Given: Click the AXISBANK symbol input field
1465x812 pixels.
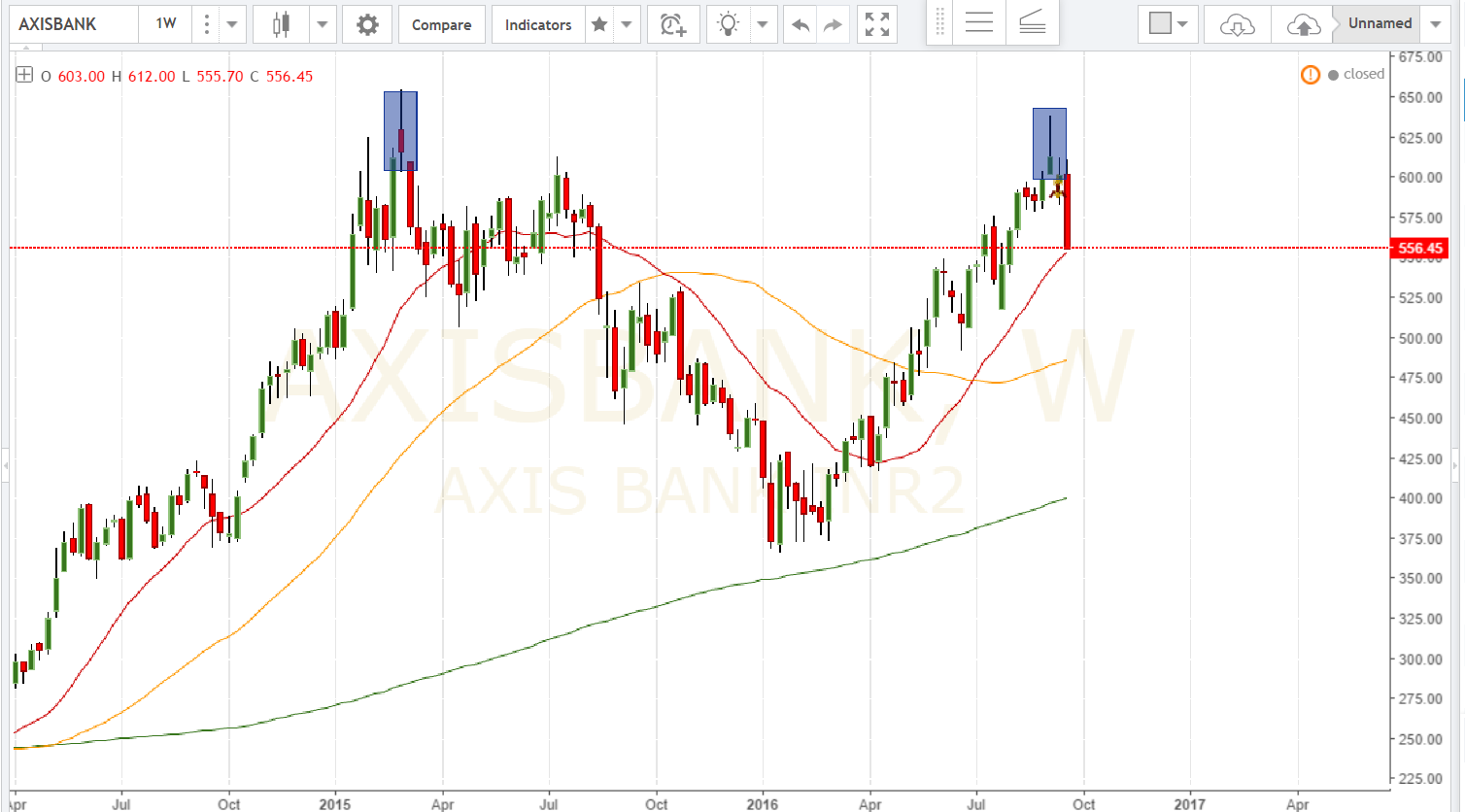Looking at the screenshot, I should pos(73,24).
